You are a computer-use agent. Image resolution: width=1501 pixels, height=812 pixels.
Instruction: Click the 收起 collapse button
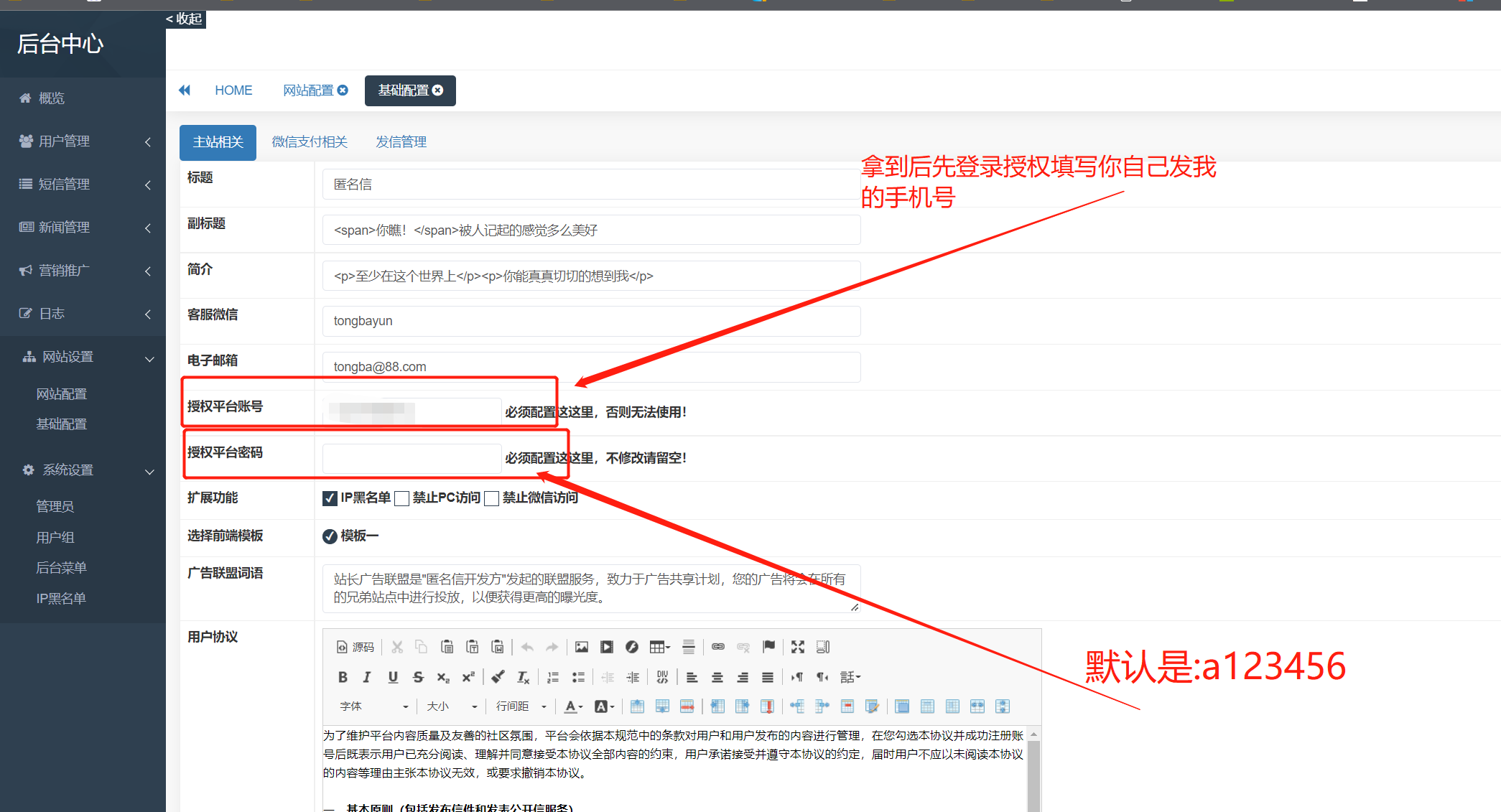click(x=183, y=19)
